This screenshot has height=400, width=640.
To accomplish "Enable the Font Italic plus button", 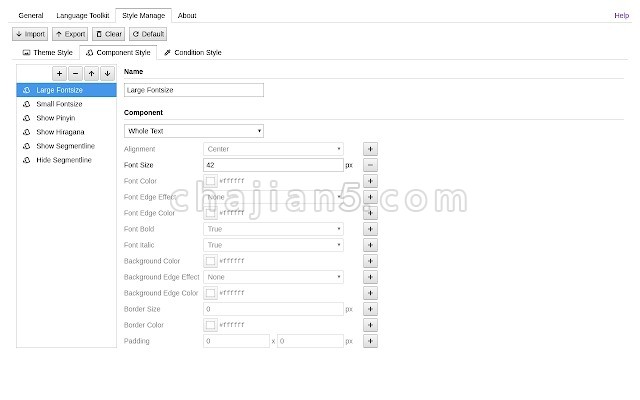I will [x=370, y=245].
